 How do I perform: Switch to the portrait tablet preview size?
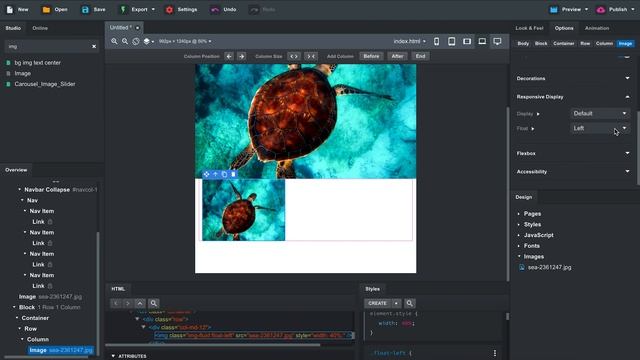point(451,41)
